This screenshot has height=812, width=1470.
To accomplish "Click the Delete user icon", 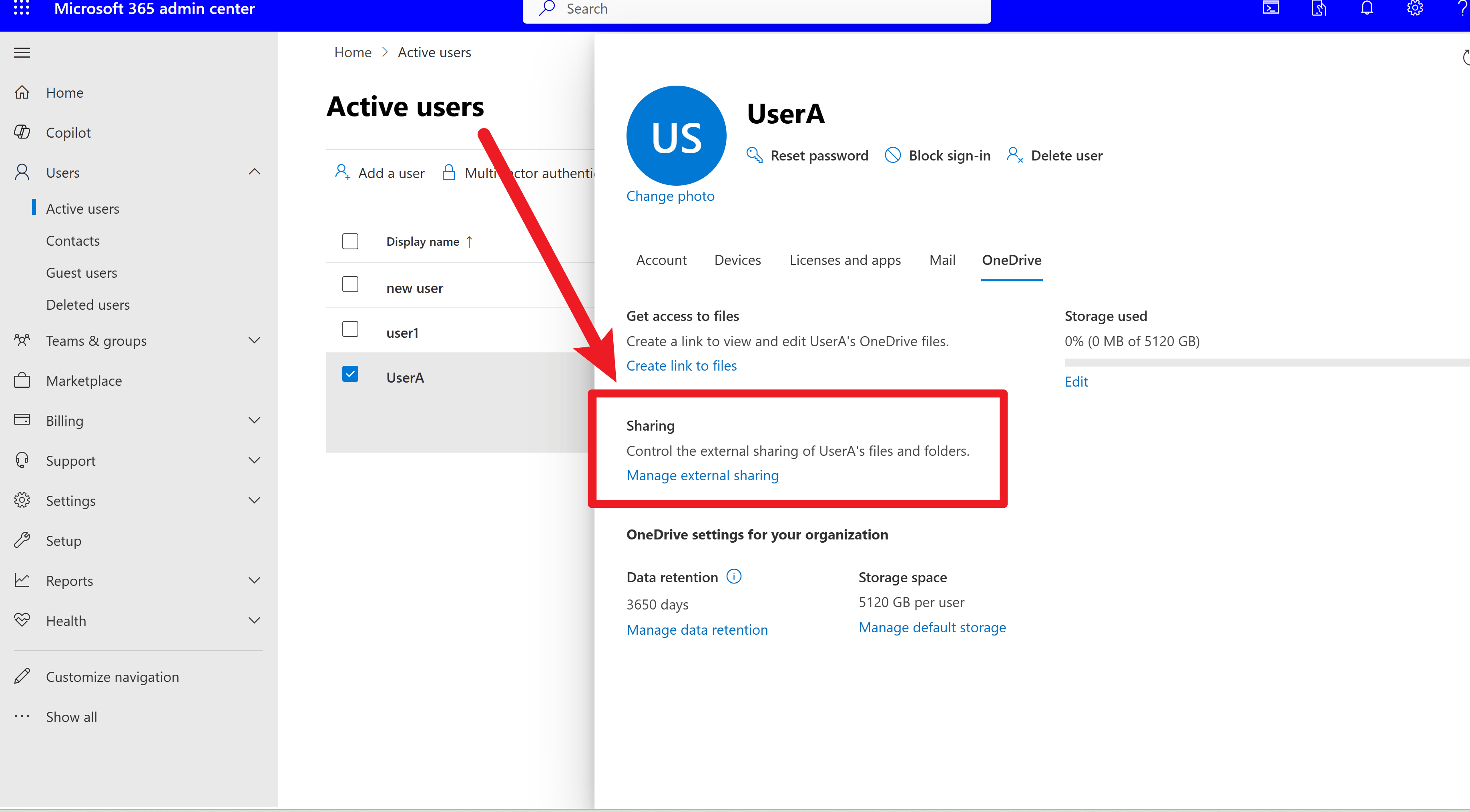I will (1014, 155).
